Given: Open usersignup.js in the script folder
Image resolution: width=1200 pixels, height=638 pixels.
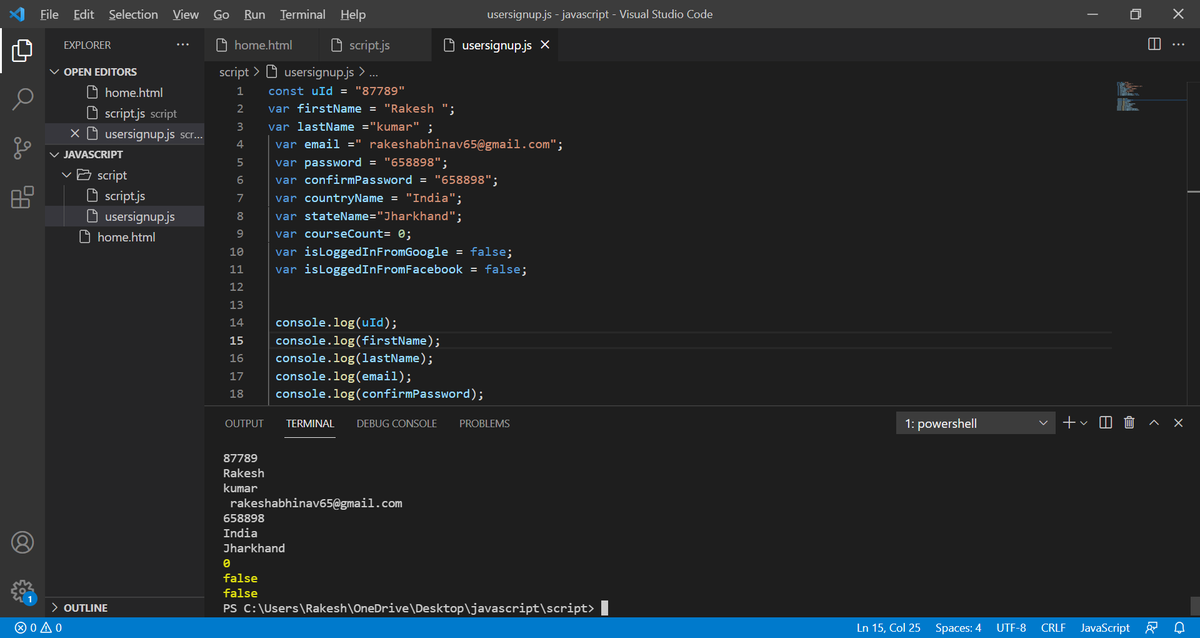Looking at the screenshot, I should pyautogui.click(x=125, y=217).
